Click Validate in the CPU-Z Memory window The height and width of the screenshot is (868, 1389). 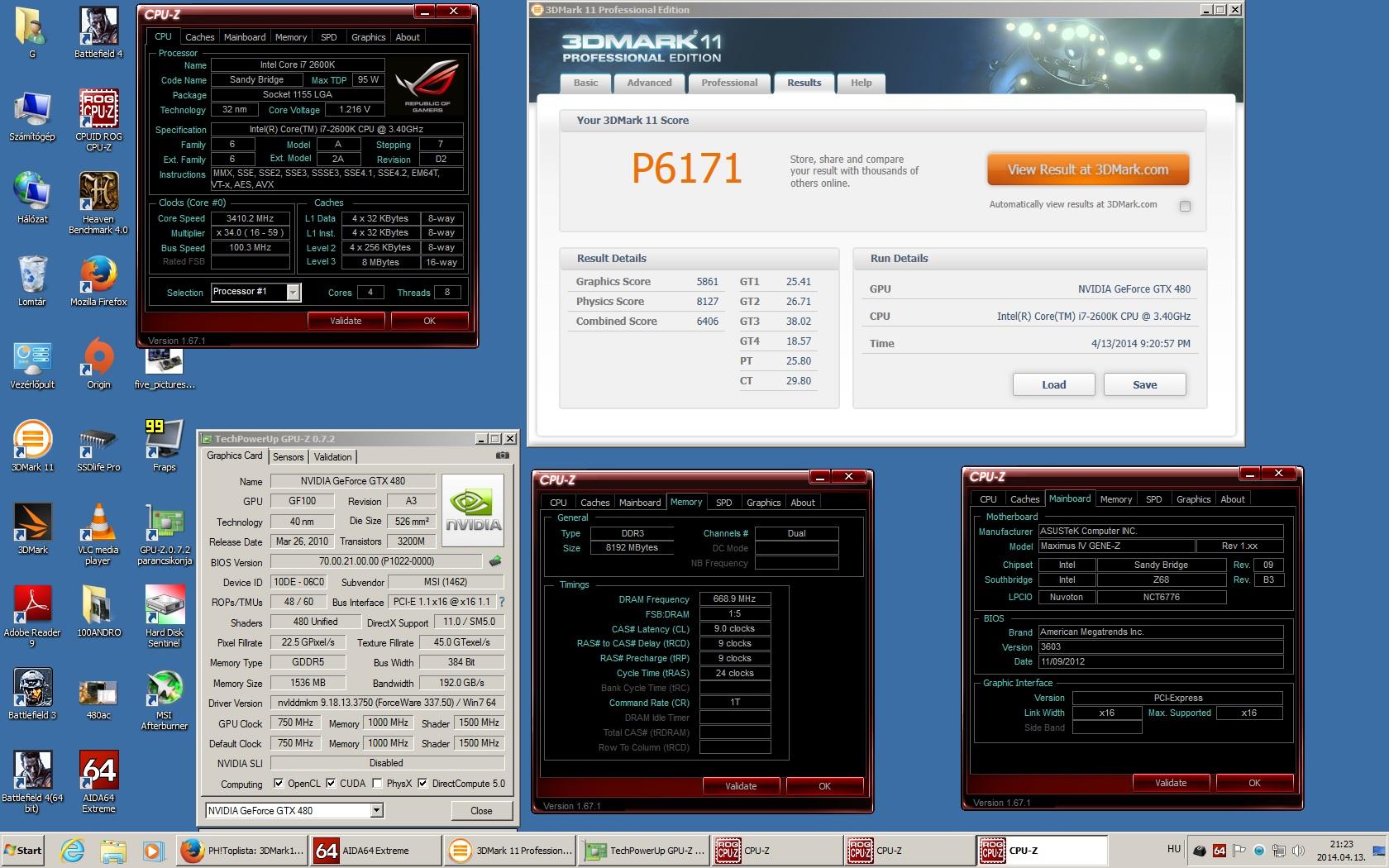pos(741,786)
